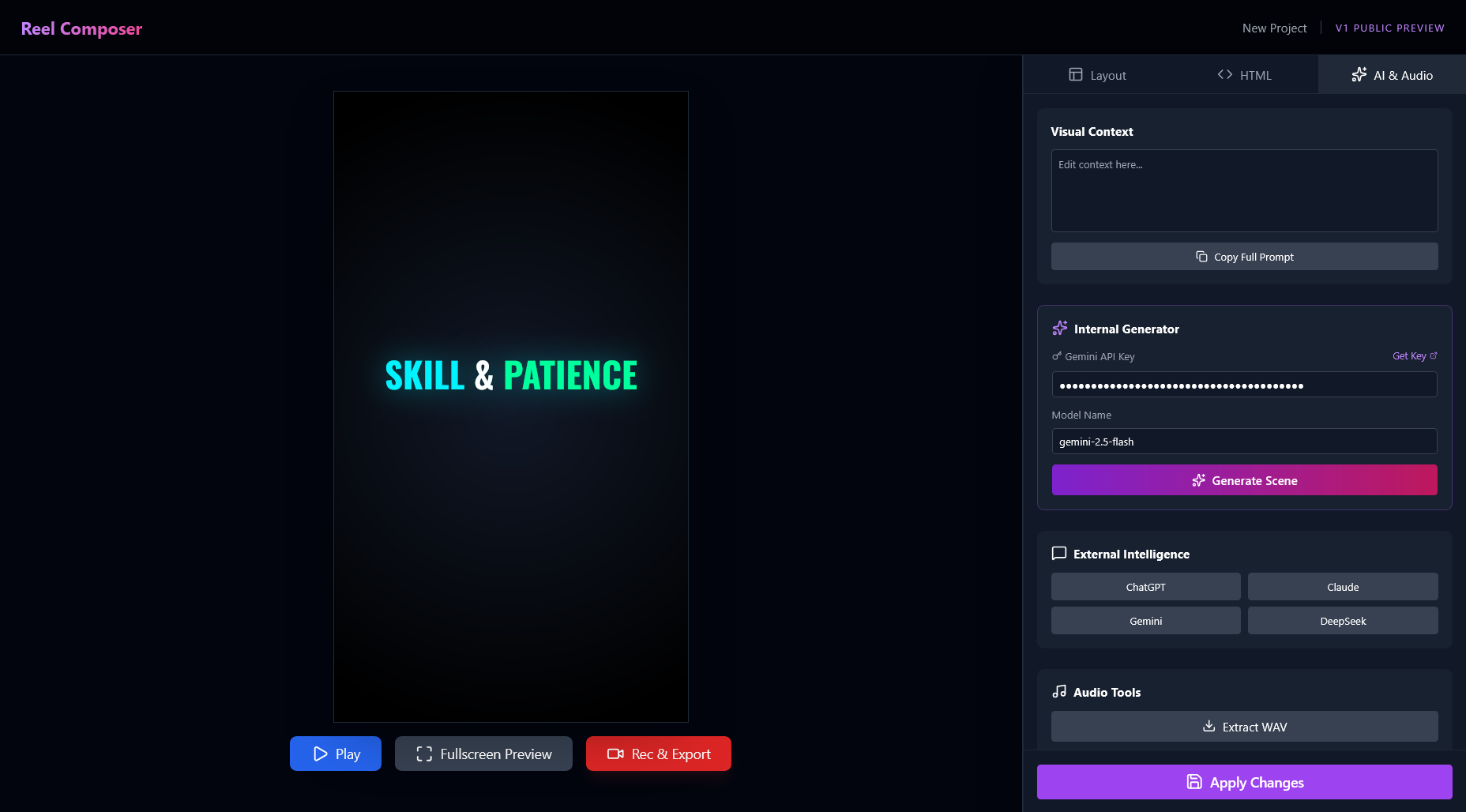Viewport: 1466px width, 812px height.
Task: Open Claude external intelligence
Action: (x=1343, y=587)
